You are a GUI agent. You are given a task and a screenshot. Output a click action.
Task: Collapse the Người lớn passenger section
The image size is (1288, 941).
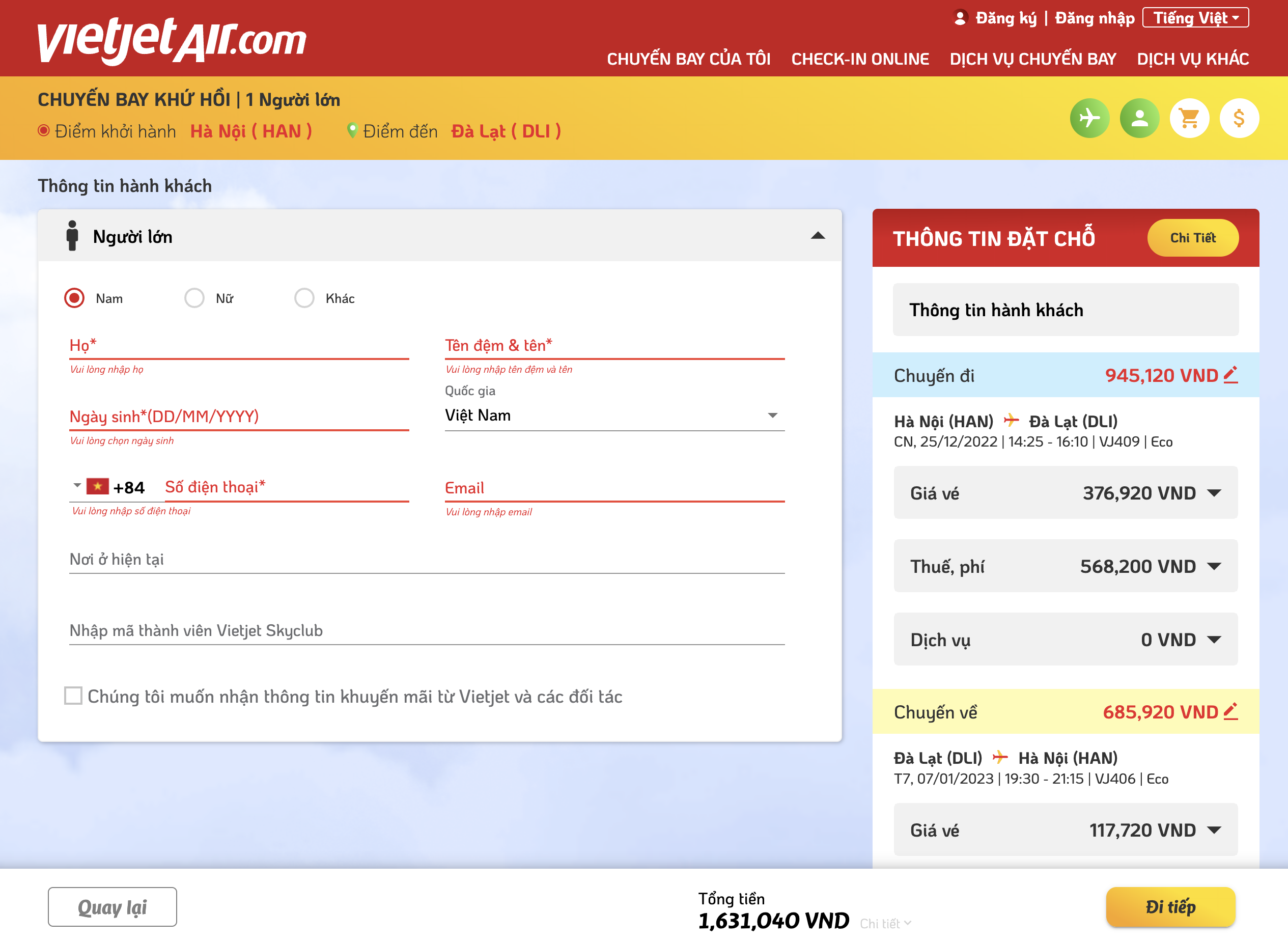(x=818, y=236)
